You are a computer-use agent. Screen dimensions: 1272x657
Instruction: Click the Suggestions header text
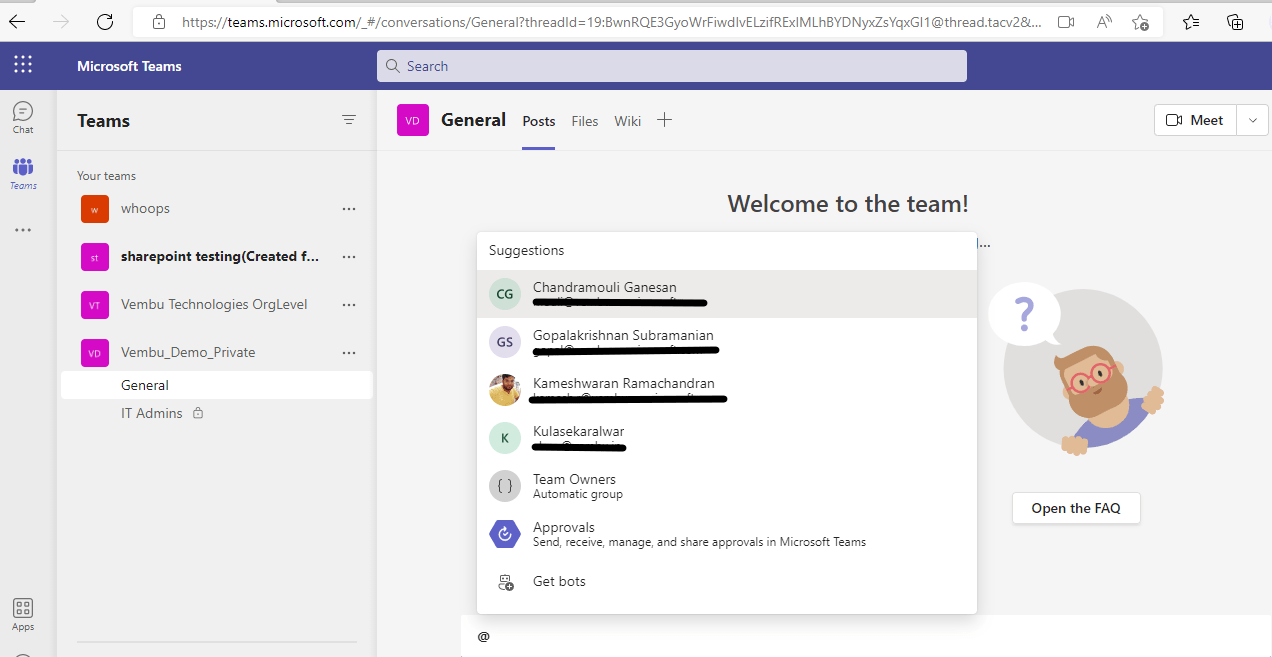click(526, 251)
